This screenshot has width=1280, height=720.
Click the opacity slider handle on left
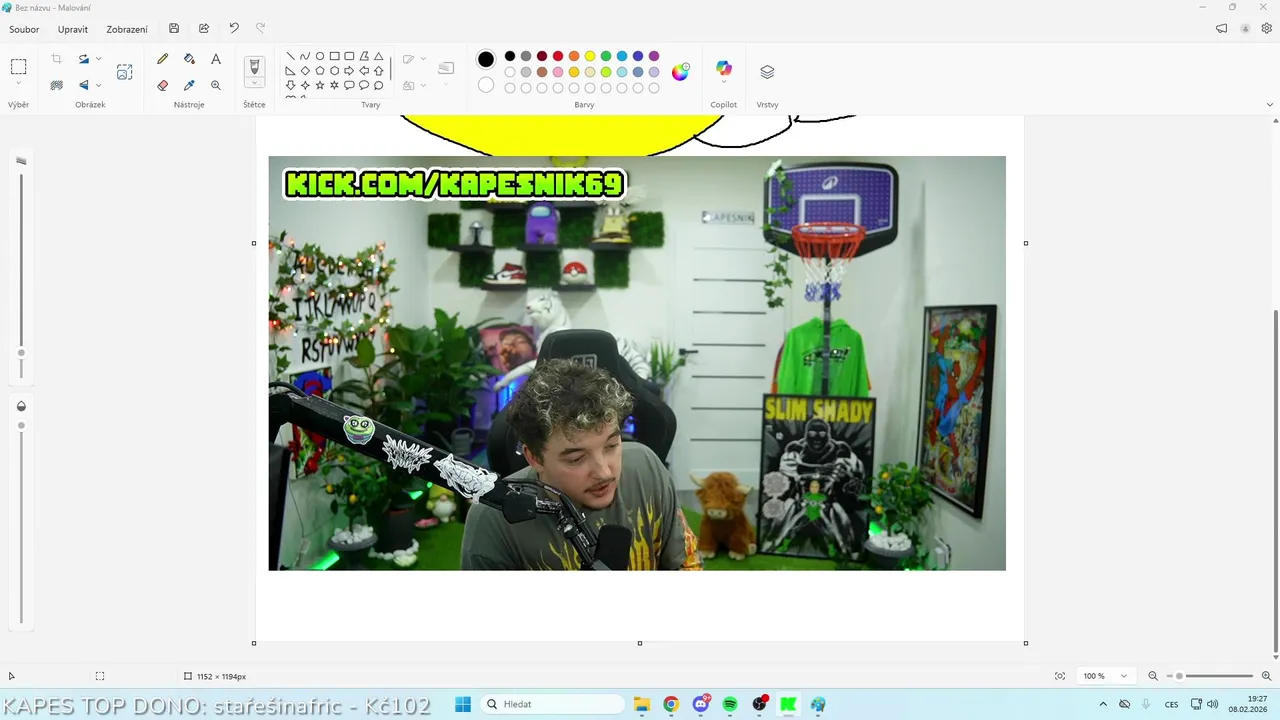pyautogui.click(x=21, y=426)
